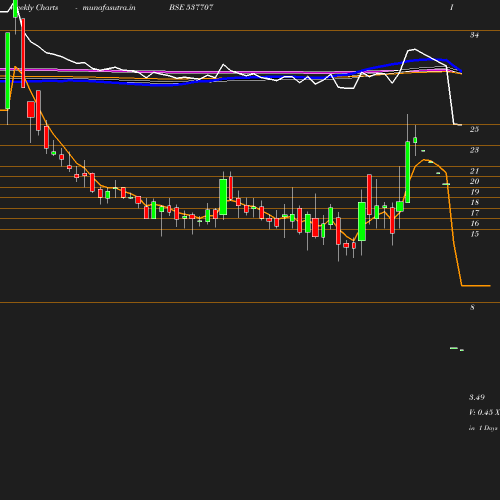This screenshot has width=500, height=500.
Task: Click the 3.49 current price value
Action: 477,397
